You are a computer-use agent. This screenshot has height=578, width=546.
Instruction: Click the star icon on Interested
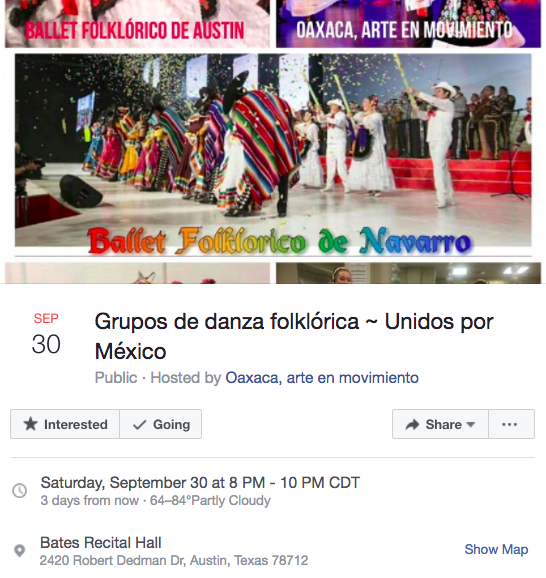(31, 424)
